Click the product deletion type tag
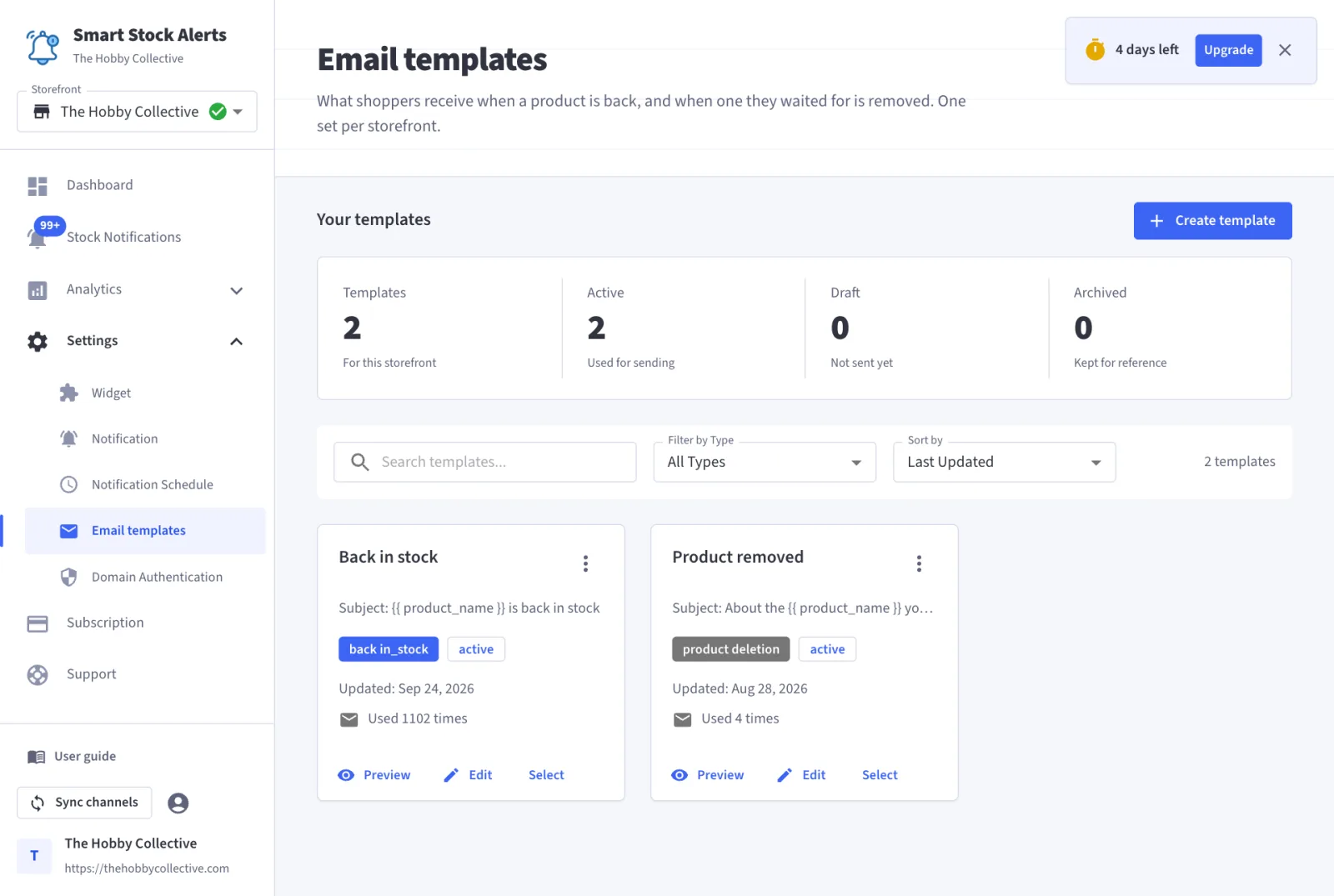Screen dimensions: 1334x896 coord(731,649)
